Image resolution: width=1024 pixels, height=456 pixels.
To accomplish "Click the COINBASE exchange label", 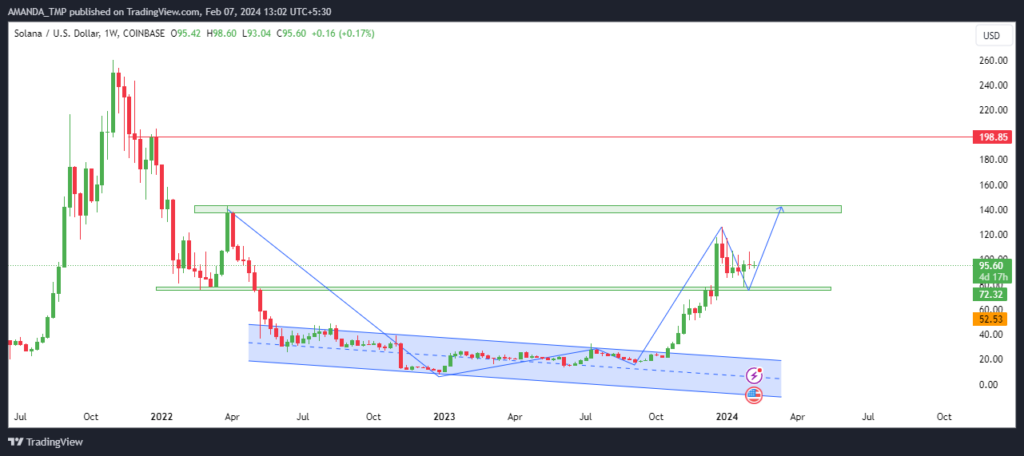I will click(x=142, y=34).
